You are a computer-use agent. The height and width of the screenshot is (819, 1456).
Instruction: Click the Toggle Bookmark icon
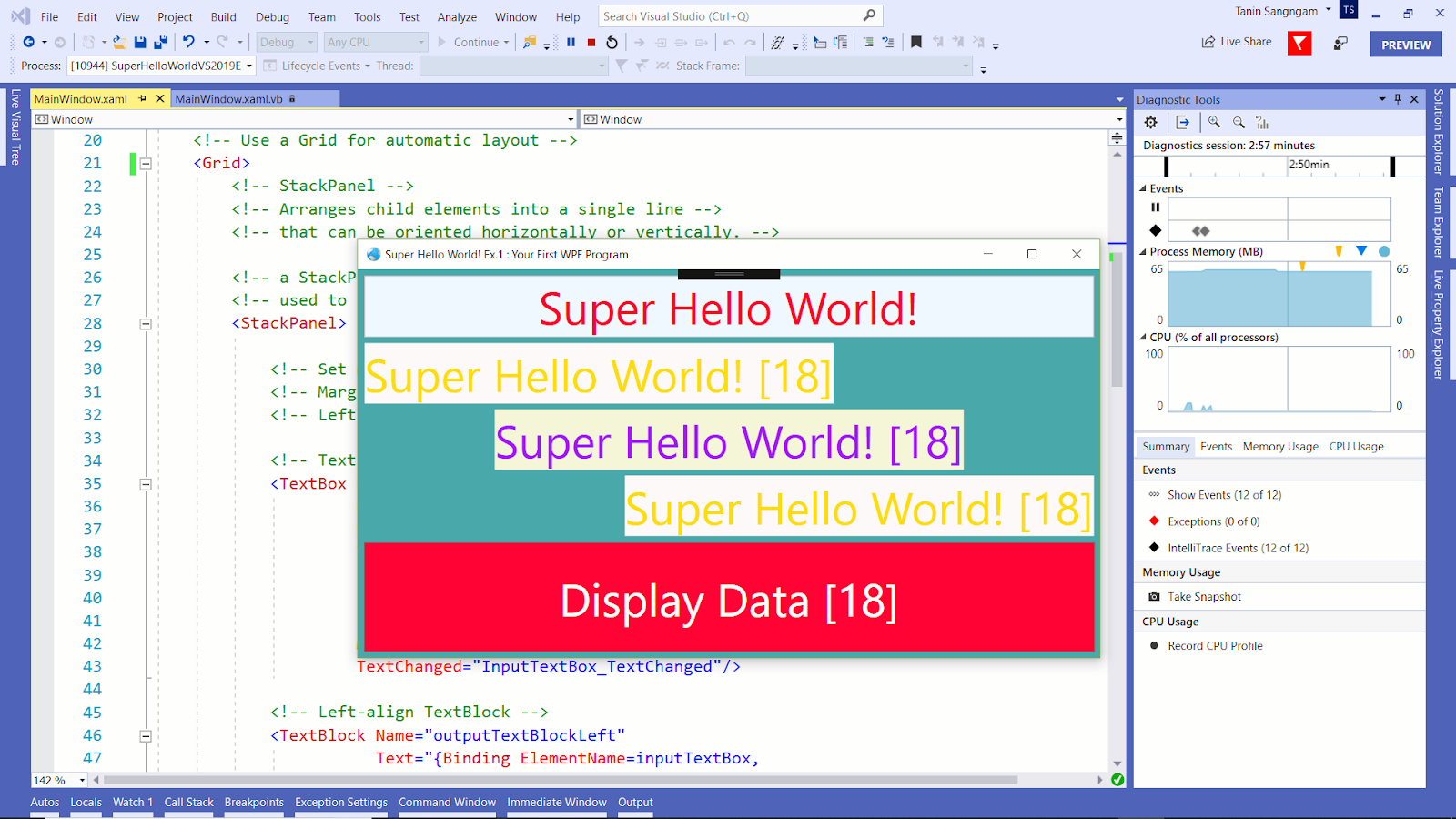point(916,42)
